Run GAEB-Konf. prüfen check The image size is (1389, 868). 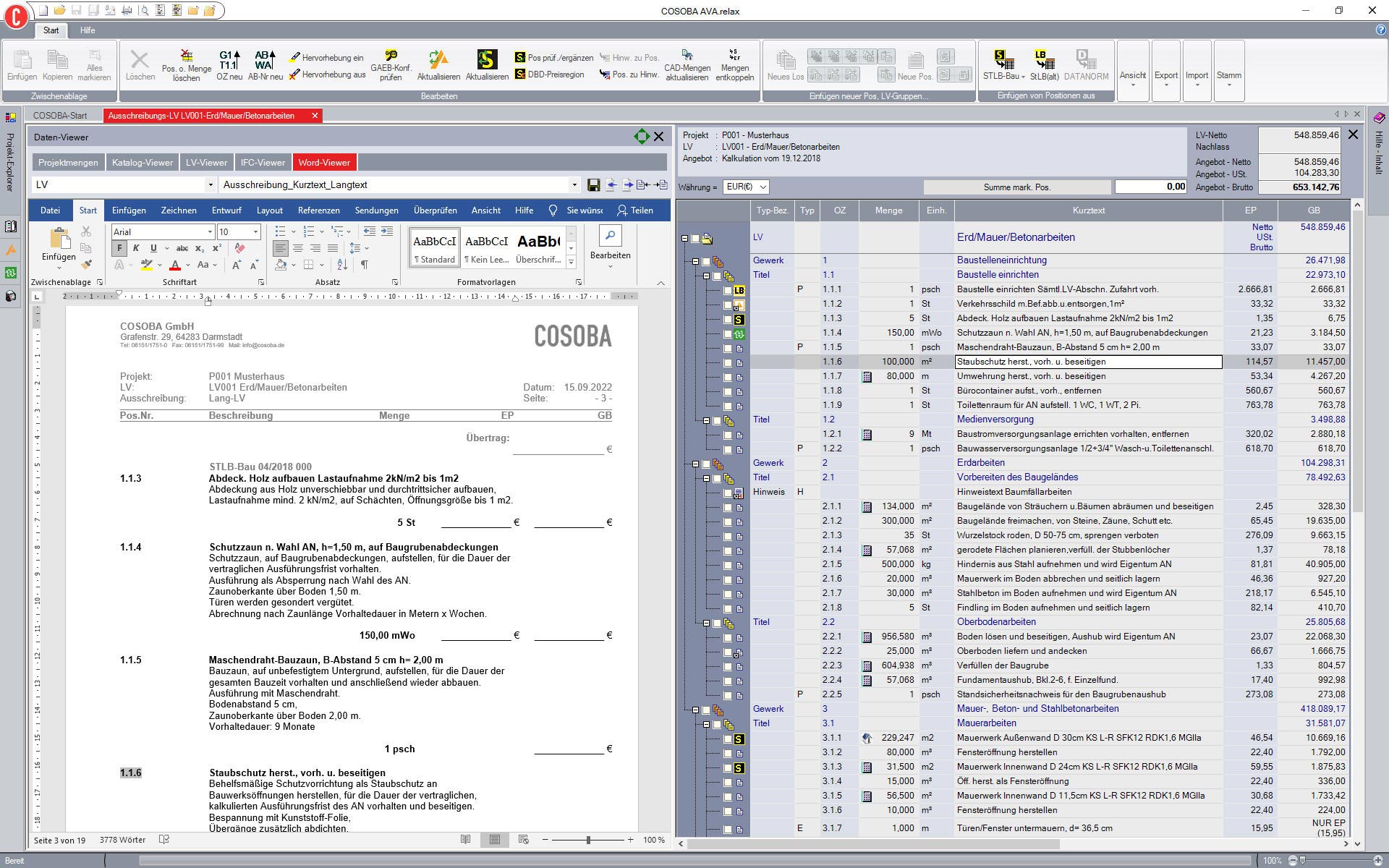391,65
